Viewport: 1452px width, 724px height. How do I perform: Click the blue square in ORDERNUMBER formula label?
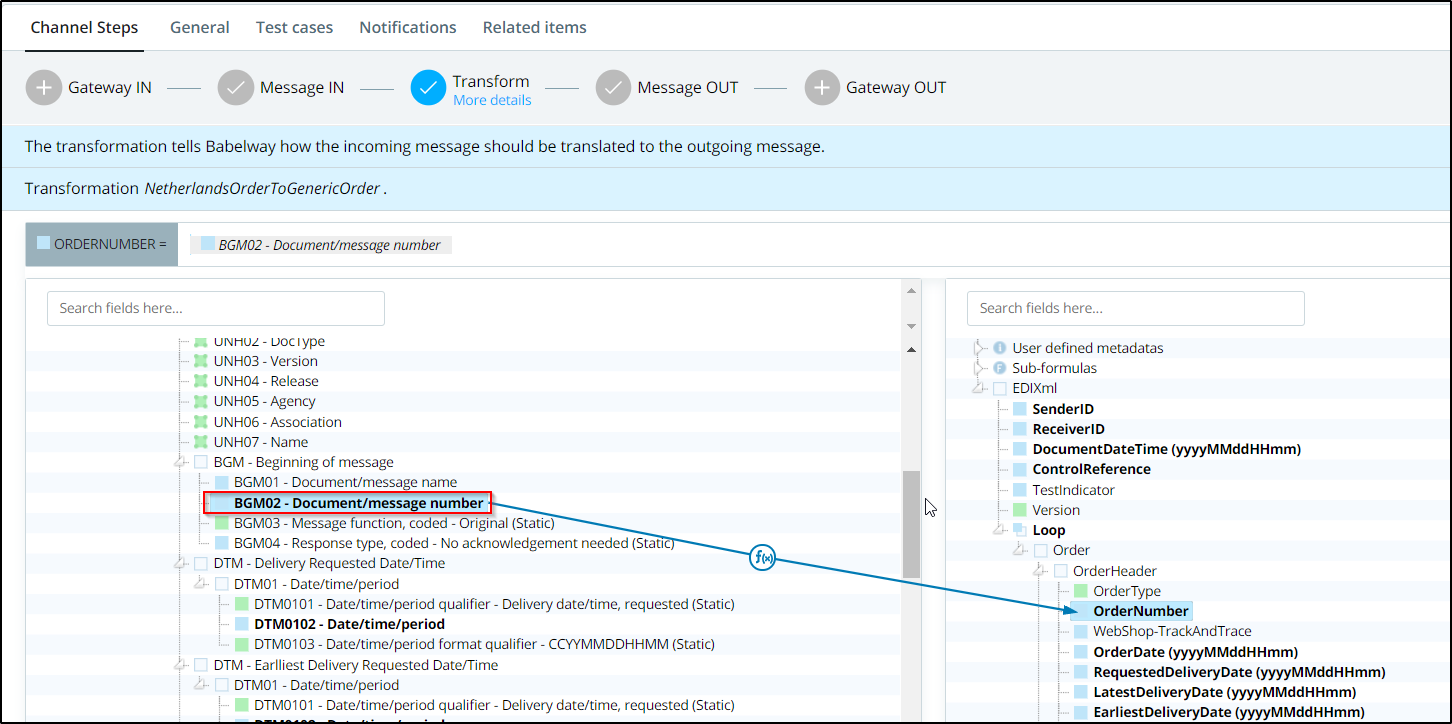pos(43,243)
